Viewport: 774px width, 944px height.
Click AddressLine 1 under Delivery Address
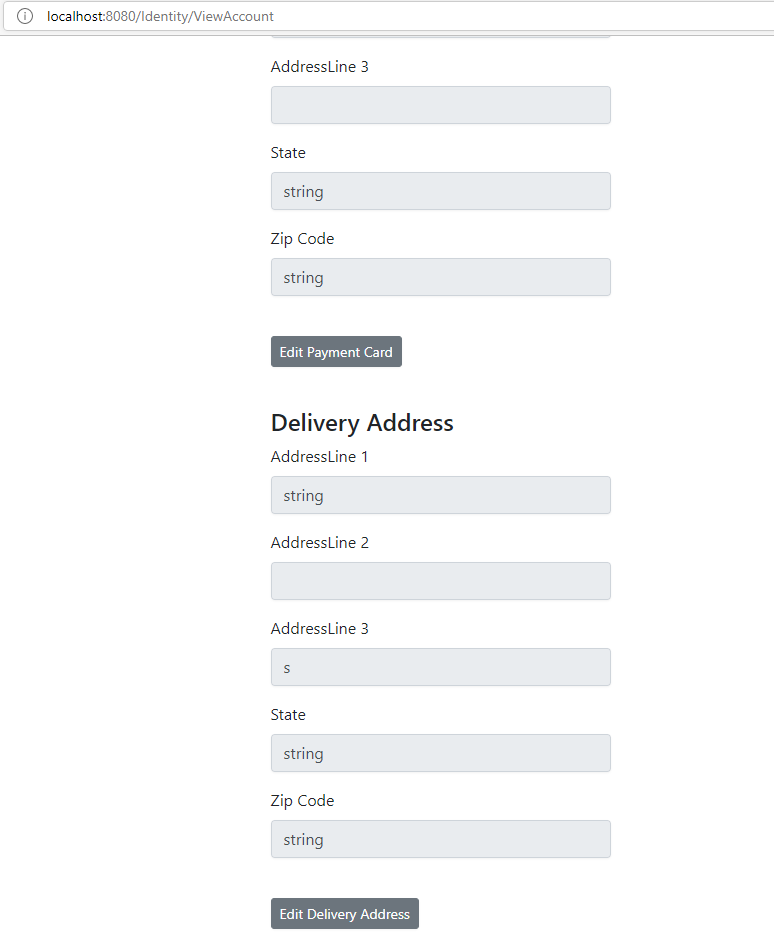coord(440,495)
